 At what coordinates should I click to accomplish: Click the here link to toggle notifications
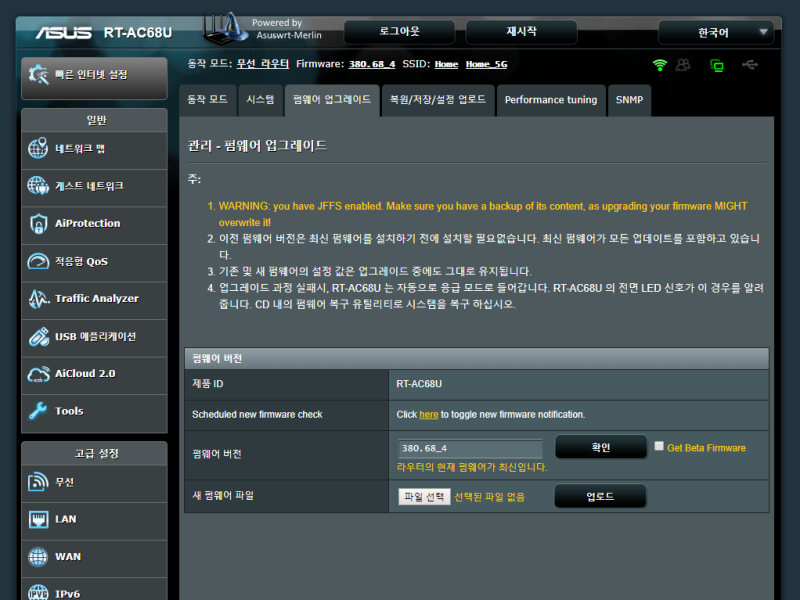point(429,414)
